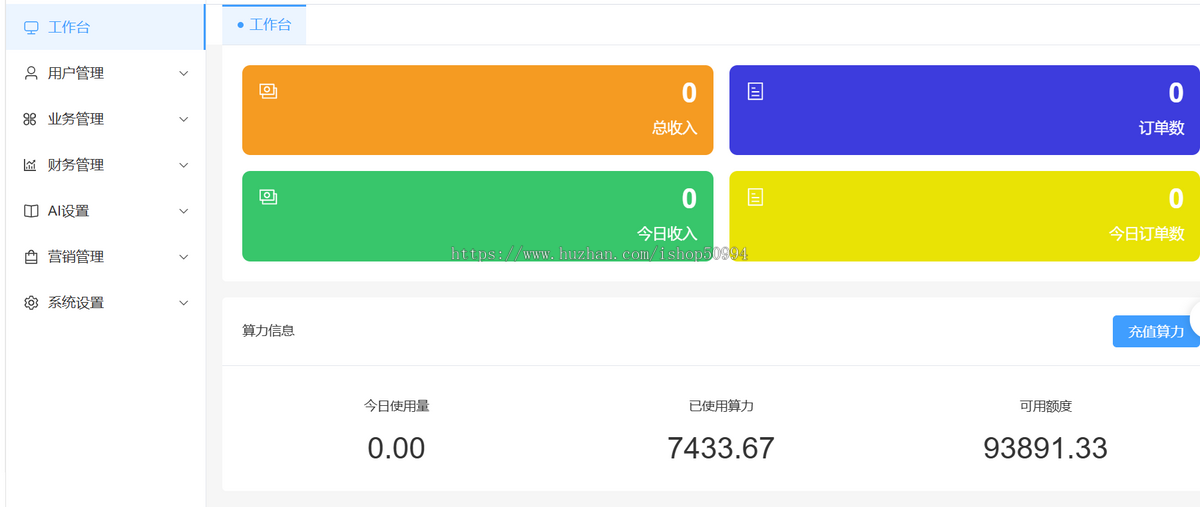Click the money icon on 总收入 card

tap(268, 91)
